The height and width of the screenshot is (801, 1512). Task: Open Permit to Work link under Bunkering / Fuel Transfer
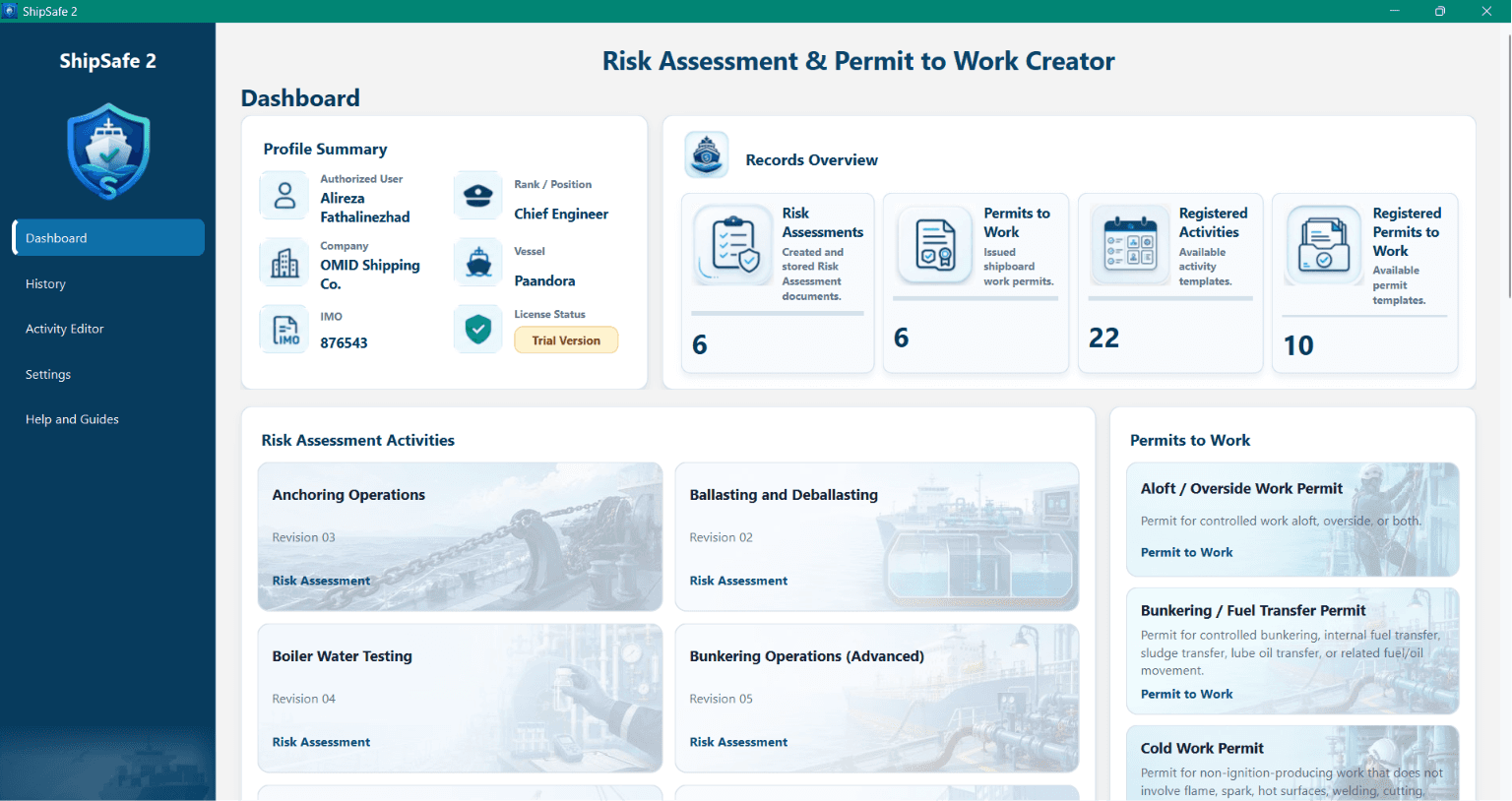pos(1186,694)
